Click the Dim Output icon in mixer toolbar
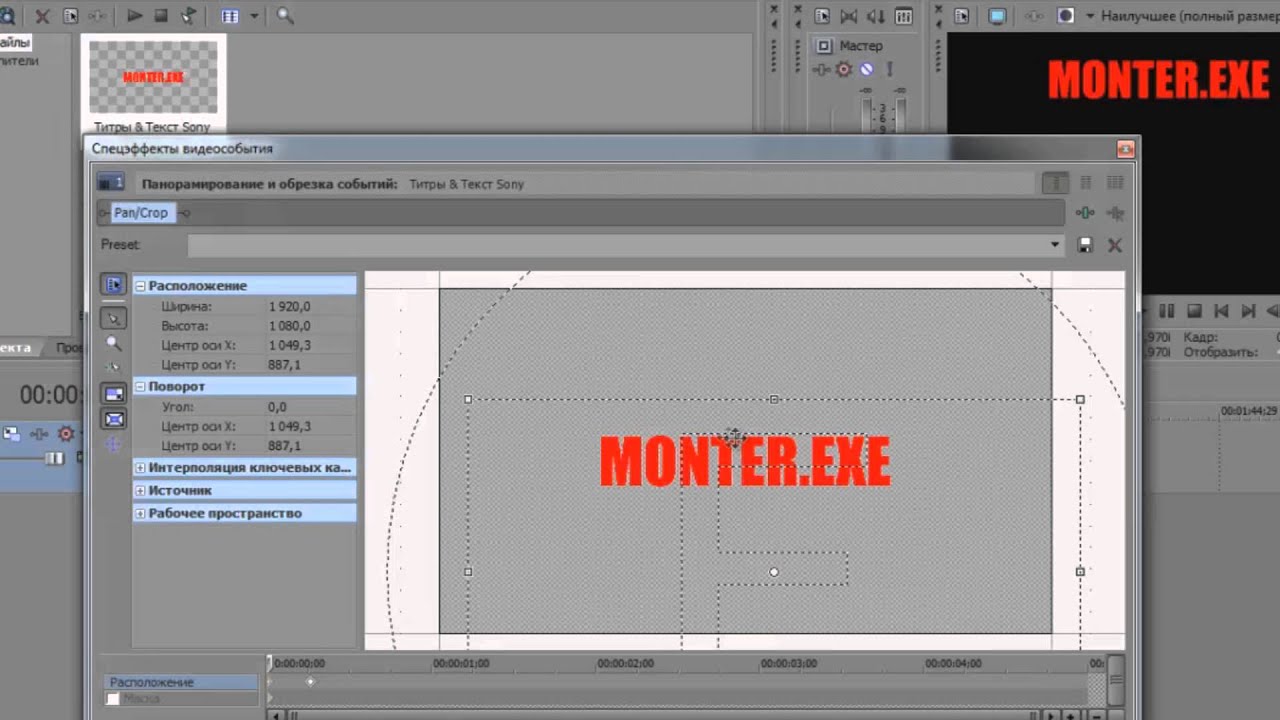Screen dimensions: 1280x720 coord(876,16)
